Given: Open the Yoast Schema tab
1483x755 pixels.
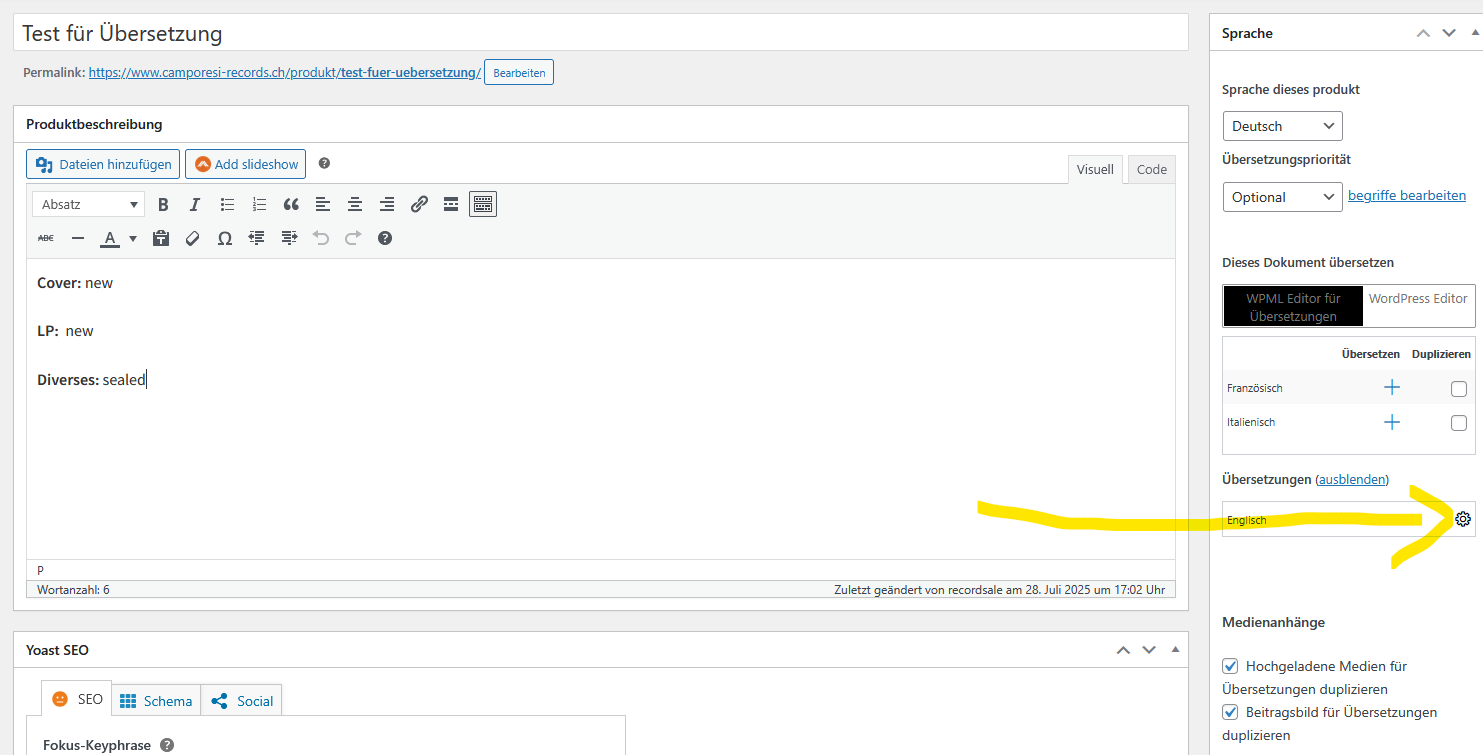Looking at the screenshot, I should tap(156, 700).
